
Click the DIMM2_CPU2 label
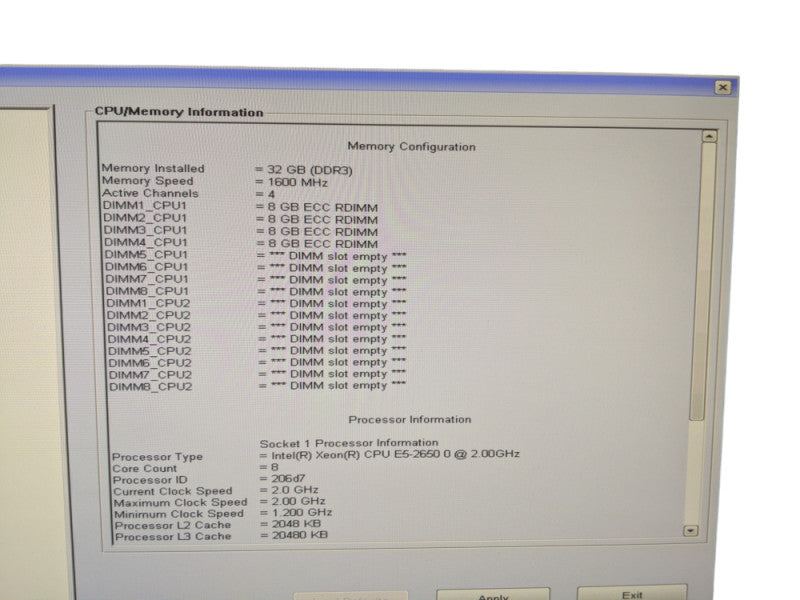[x=148, y=315]
